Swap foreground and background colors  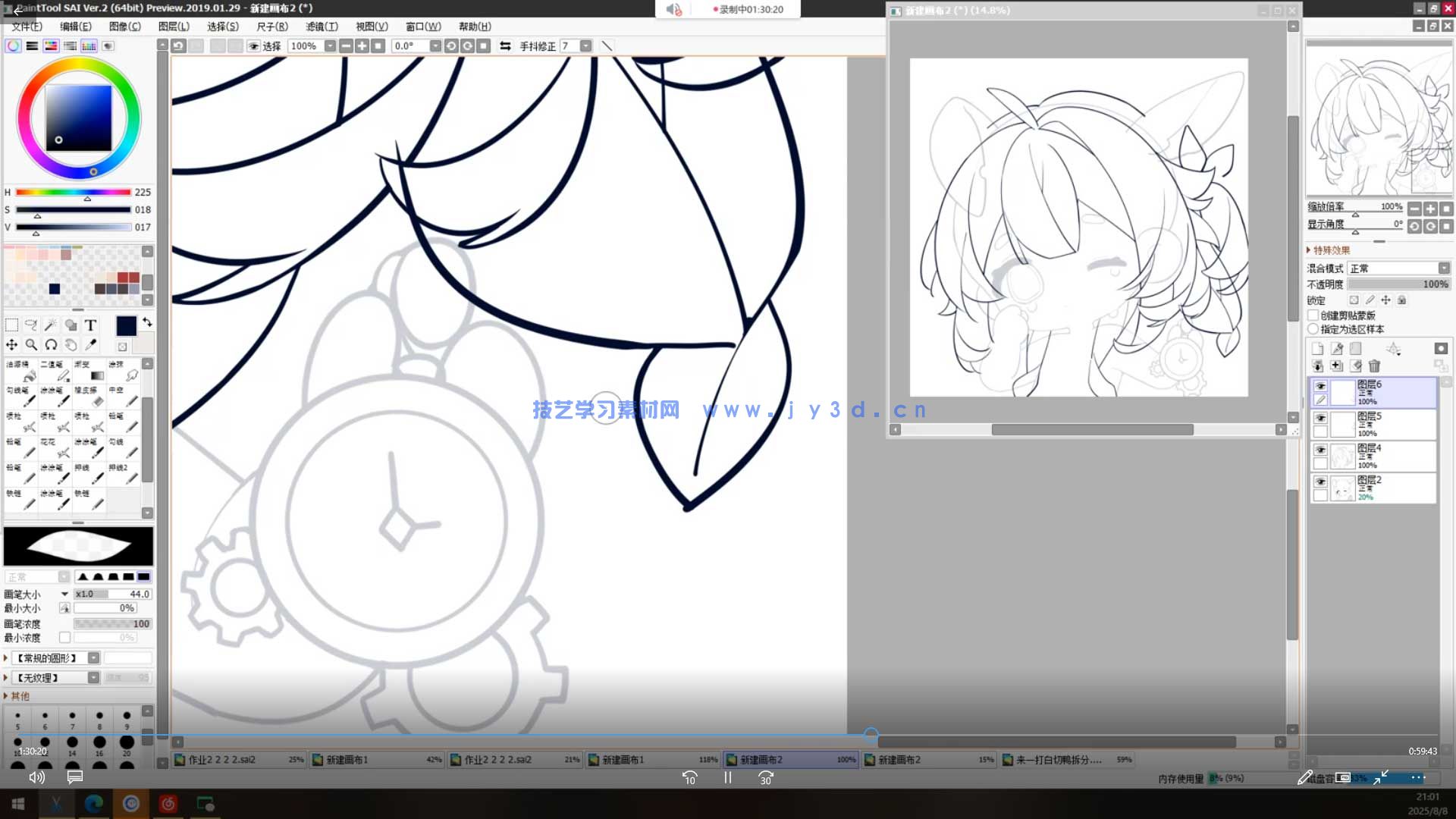pyautogui.click(x=147, y=322)
